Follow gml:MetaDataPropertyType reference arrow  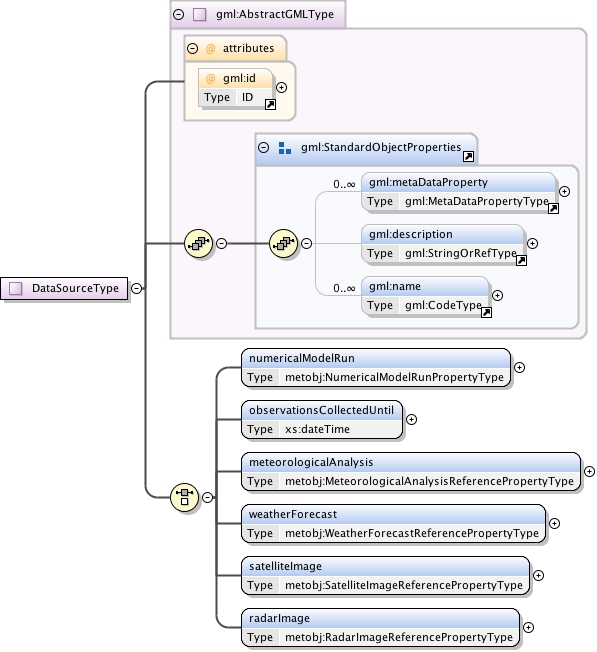(x=553, y=208)
